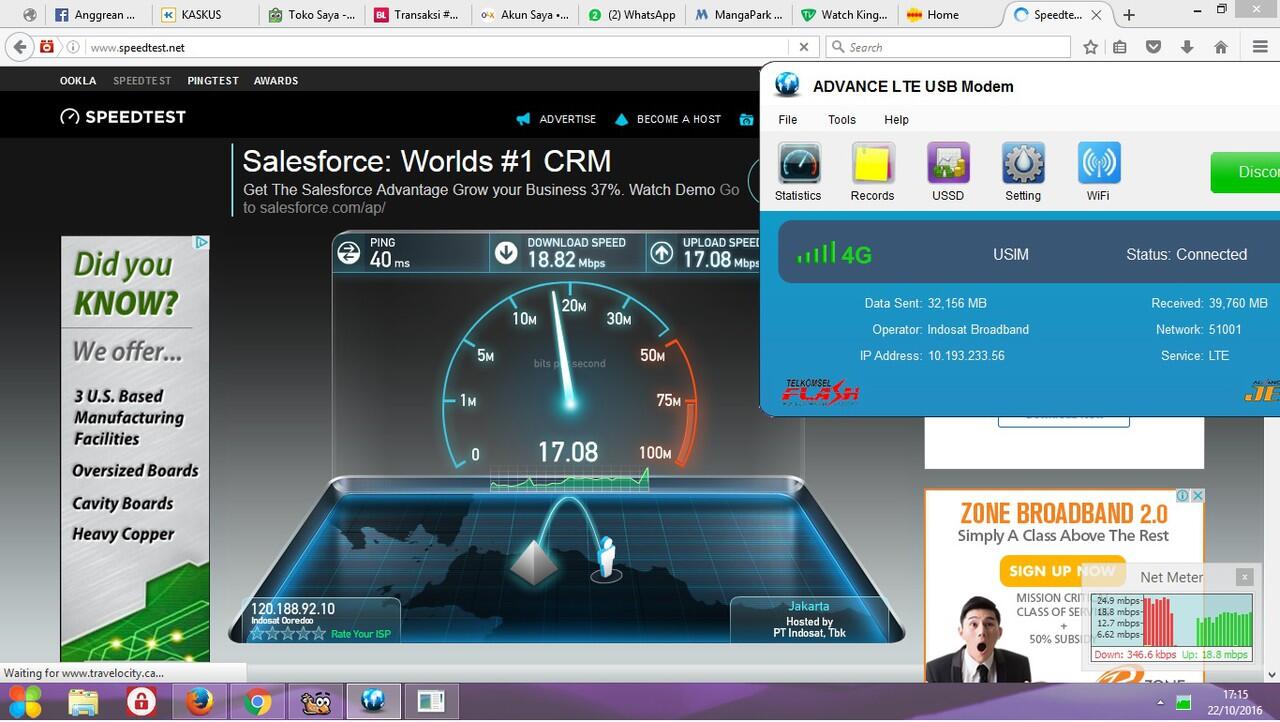Click the SPEEDTEST logo
Screen dimensions: 1280x722
123,117
